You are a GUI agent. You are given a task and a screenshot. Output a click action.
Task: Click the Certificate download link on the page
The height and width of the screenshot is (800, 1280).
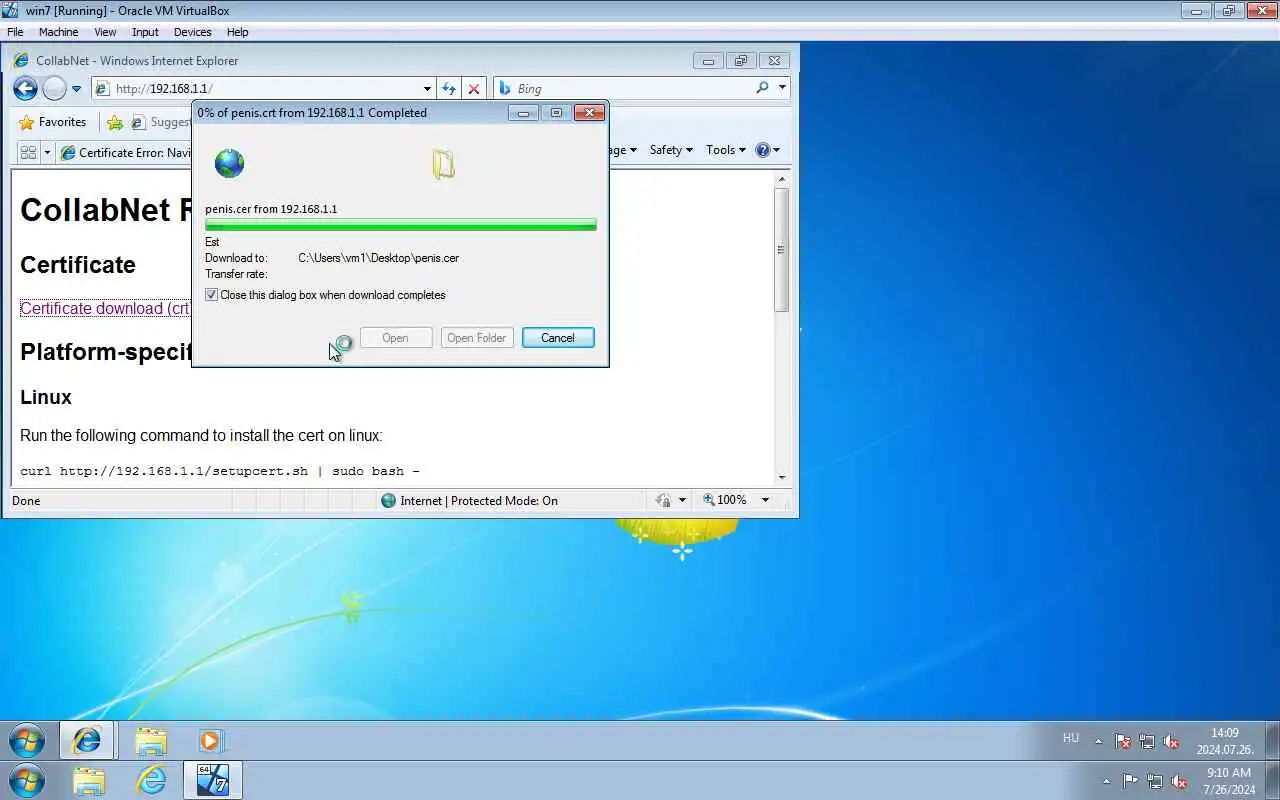tap(105, 308)
